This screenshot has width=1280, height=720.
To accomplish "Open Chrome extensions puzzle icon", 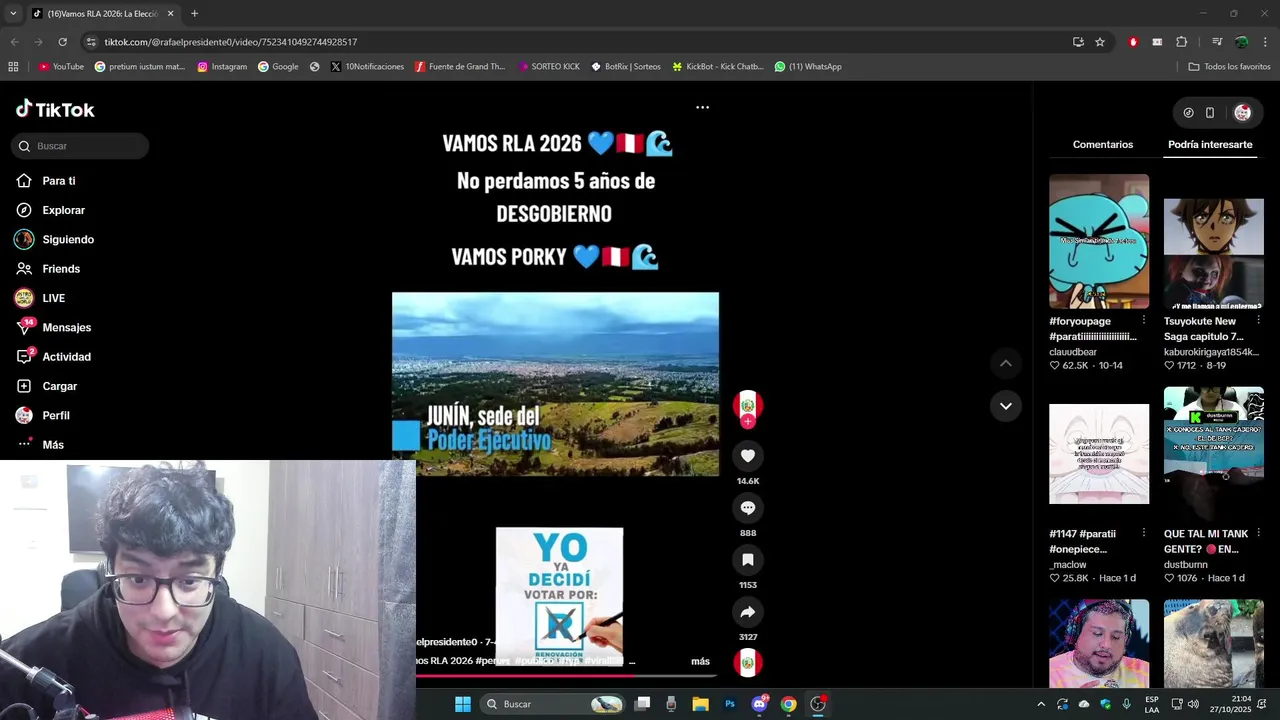I will pos(1181,42).
